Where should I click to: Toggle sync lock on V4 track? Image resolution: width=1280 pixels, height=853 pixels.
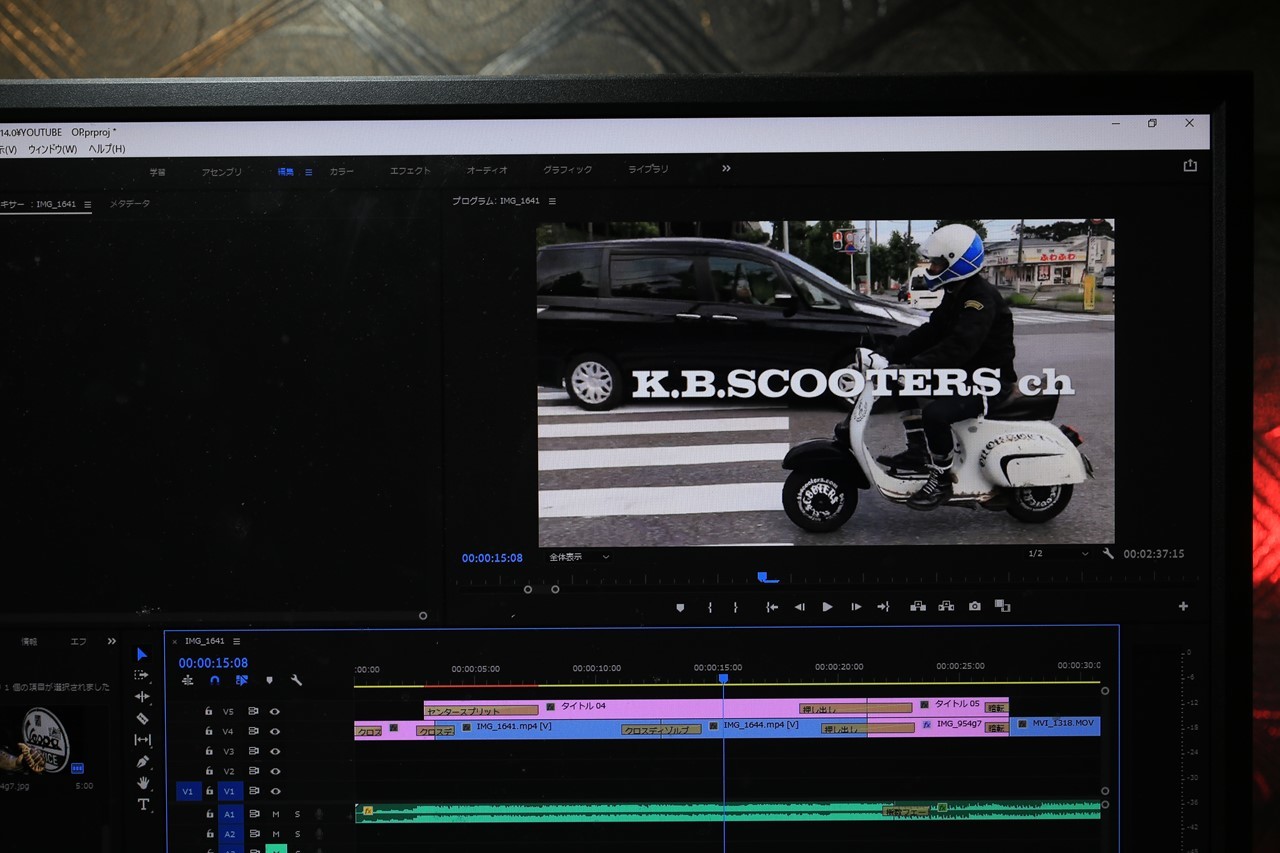253,732
